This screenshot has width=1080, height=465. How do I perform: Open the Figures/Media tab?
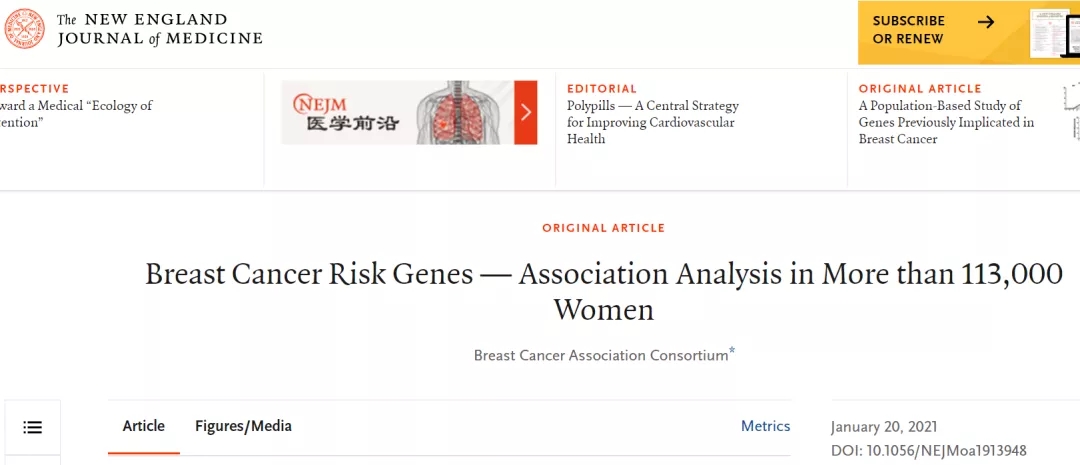pos(243,426)
